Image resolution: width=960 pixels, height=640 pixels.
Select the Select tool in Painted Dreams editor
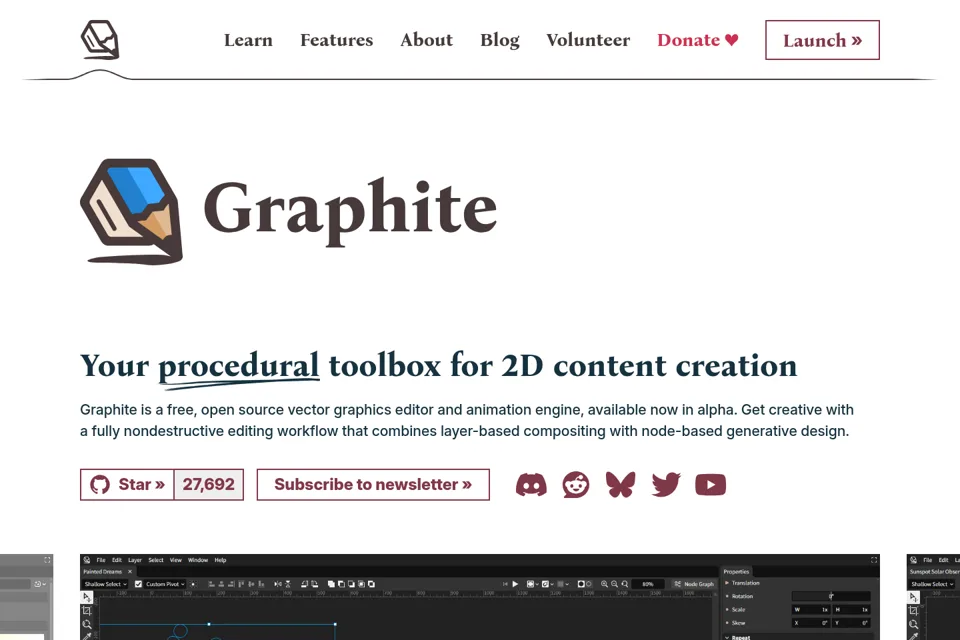point(87,597)
